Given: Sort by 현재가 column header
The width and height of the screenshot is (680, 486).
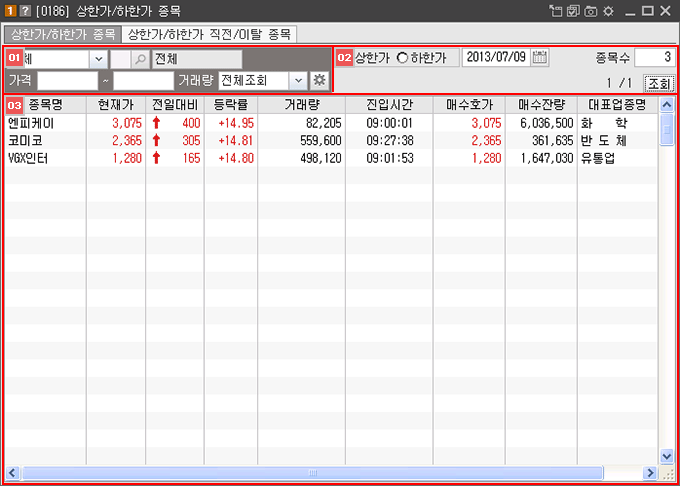Looking at the screenshot, I should [x=116, y=105].
